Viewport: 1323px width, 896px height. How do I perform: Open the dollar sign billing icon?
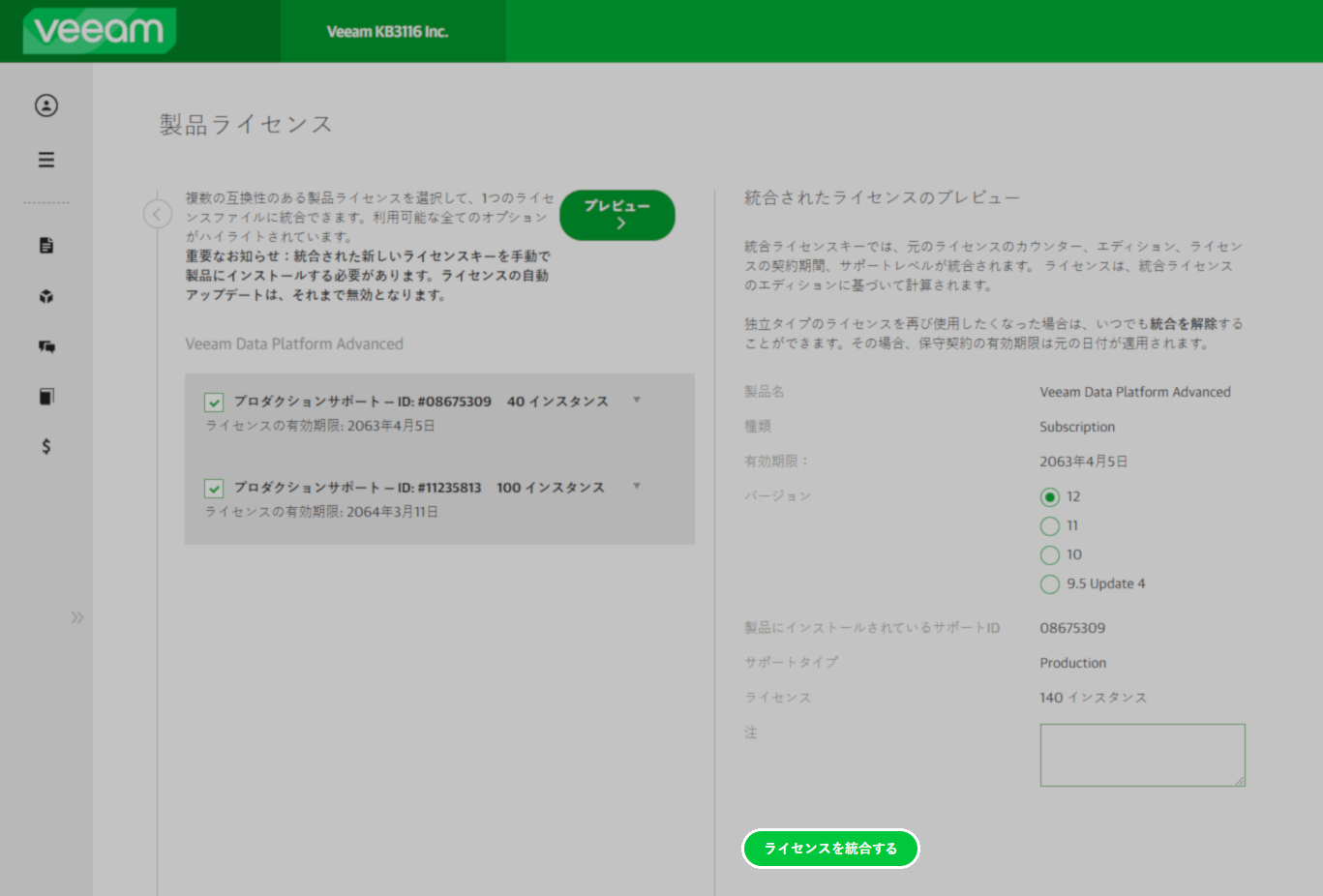[x=46, y=446]
